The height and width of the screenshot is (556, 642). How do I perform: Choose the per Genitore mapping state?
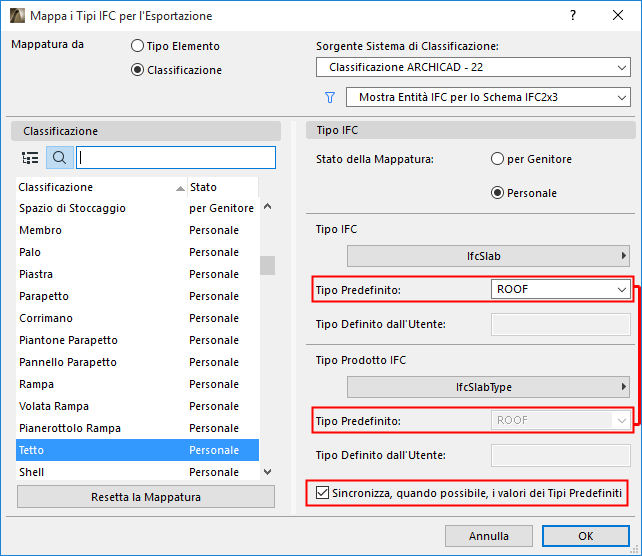click(x=498, y=159)
